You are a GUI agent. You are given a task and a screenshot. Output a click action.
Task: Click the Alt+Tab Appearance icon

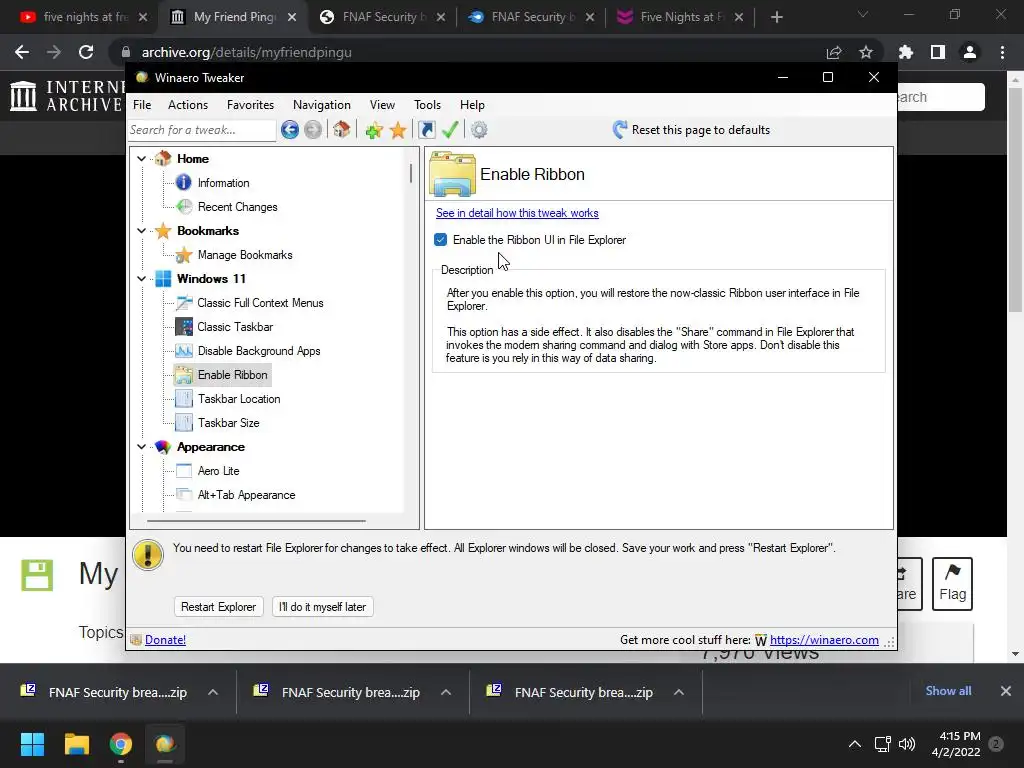click(184, 494)
